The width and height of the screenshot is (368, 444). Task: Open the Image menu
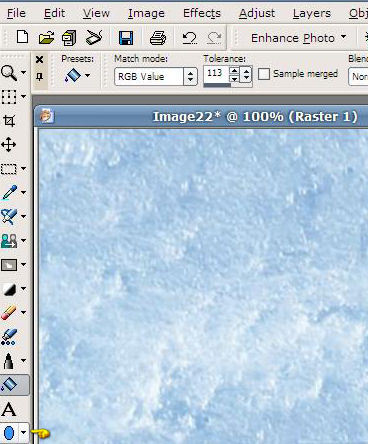(x=146, y=13)
